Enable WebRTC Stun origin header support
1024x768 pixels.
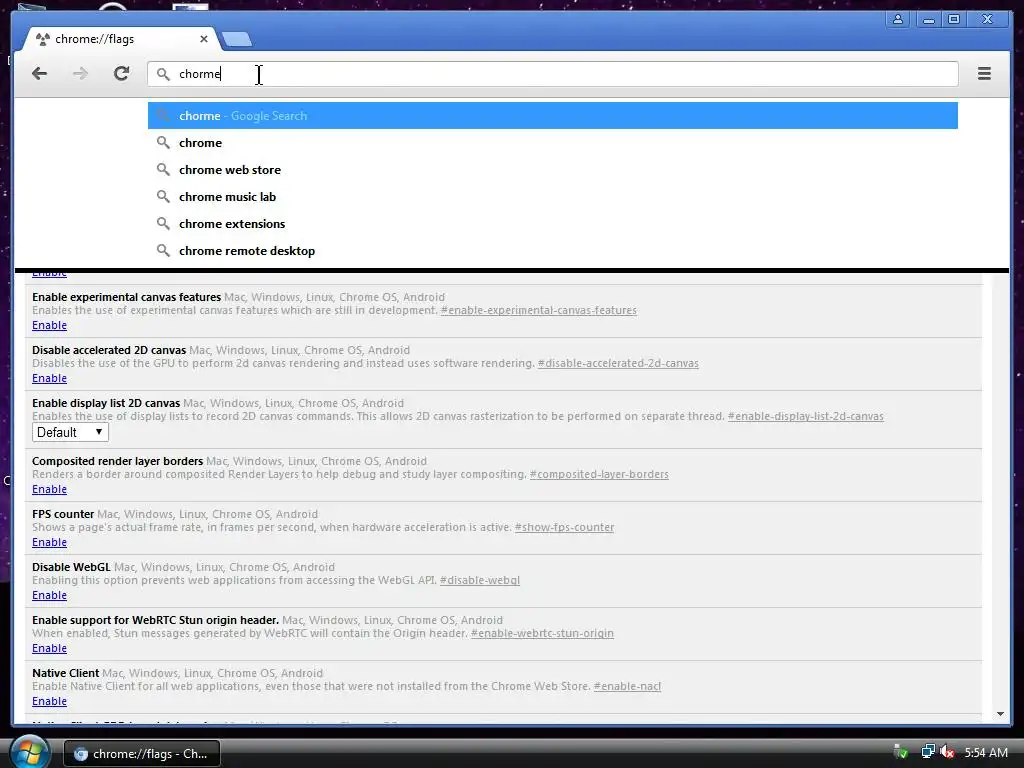50,648
